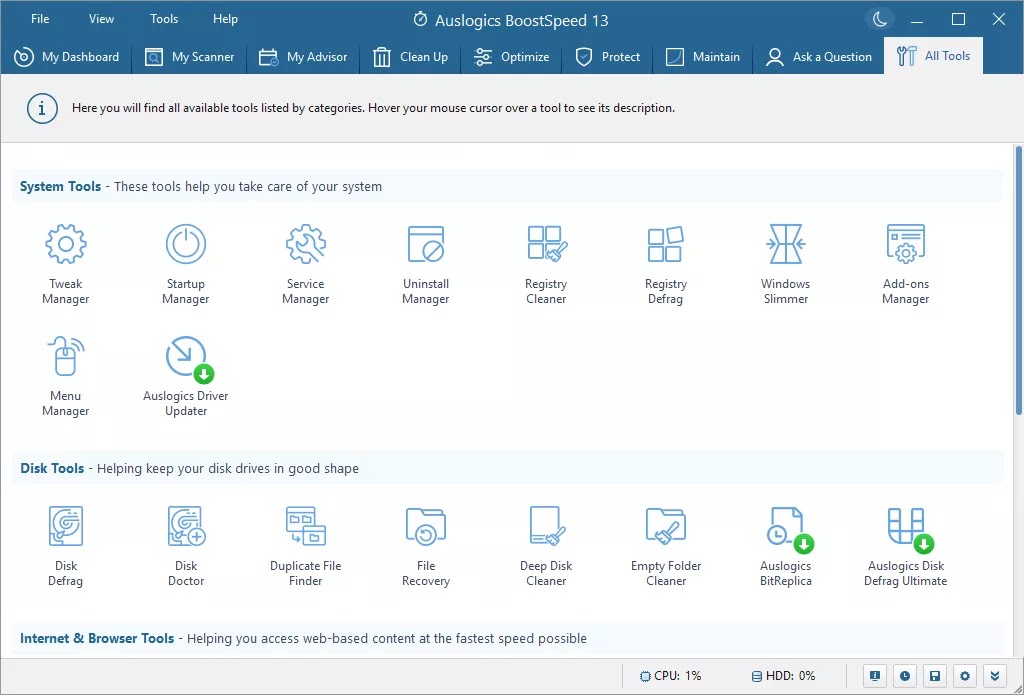This screenshot has height=695, width=1024.
Task: Click the gear settings button in status bar
Action: (964, 676)
